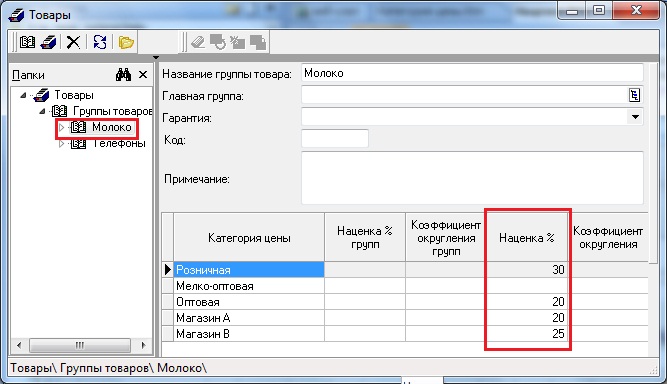The width and height of the screenshot is (667, 384).
Task: Close the Папки panel with its X
Action: tap(143, 75)
